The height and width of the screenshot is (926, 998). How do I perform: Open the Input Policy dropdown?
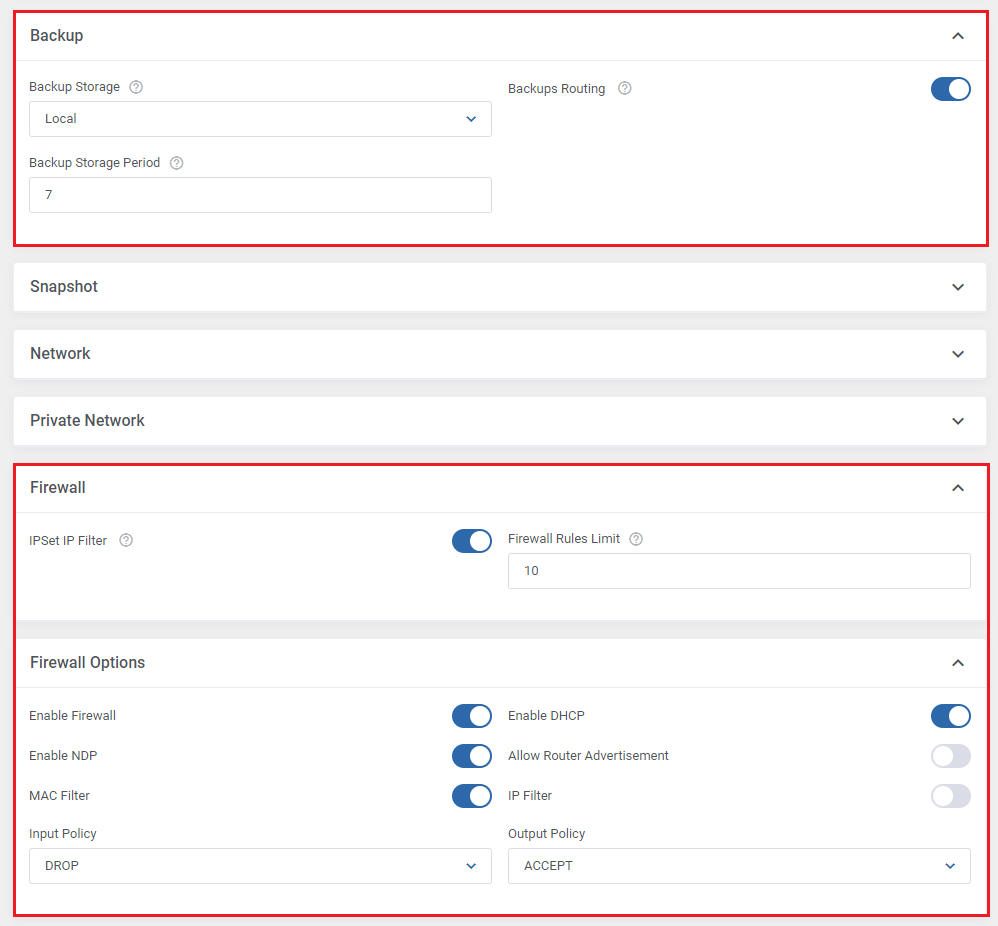click(x=260, y=866)
